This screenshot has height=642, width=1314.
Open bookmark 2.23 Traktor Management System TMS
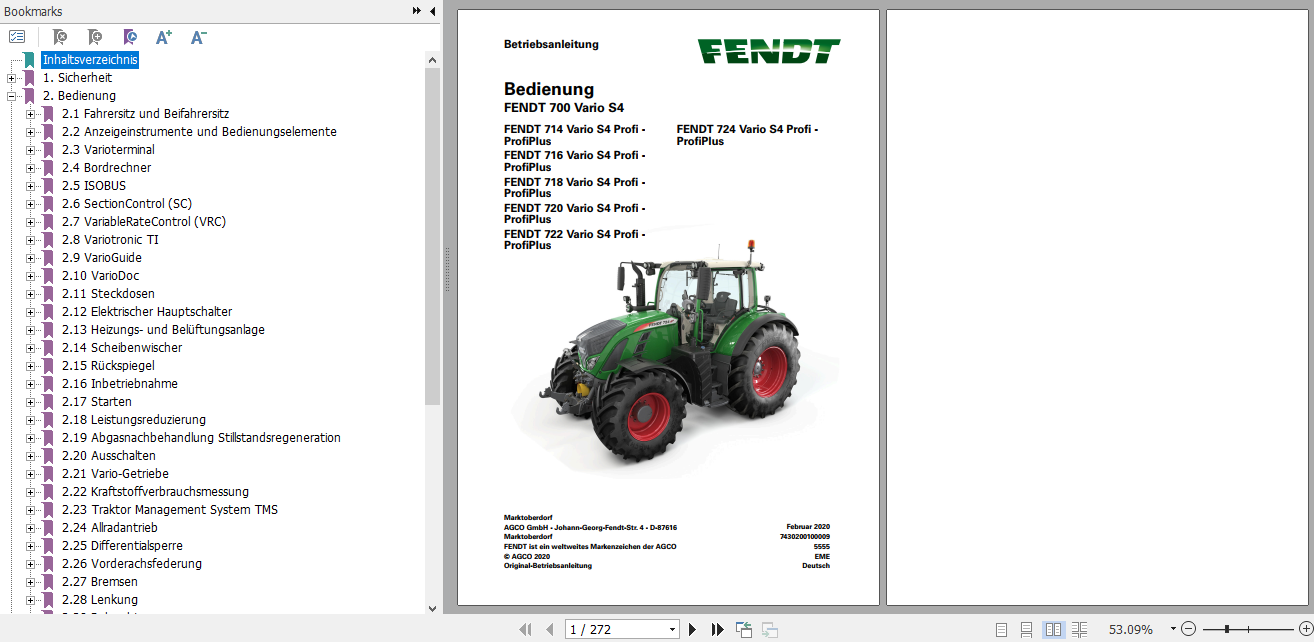[x=170, y=510]
